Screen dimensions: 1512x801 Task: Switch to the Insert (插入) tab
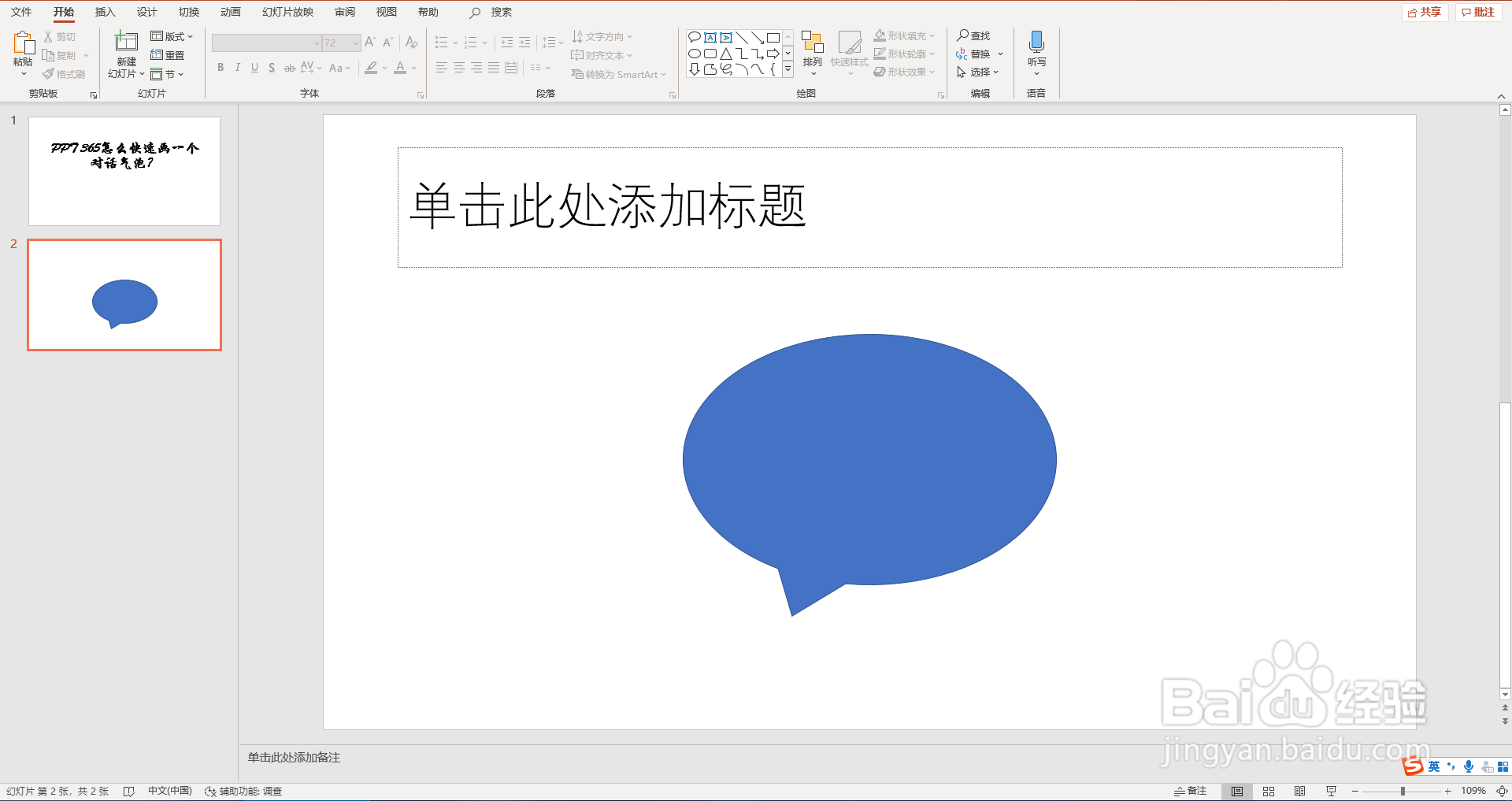pos(105,12)
